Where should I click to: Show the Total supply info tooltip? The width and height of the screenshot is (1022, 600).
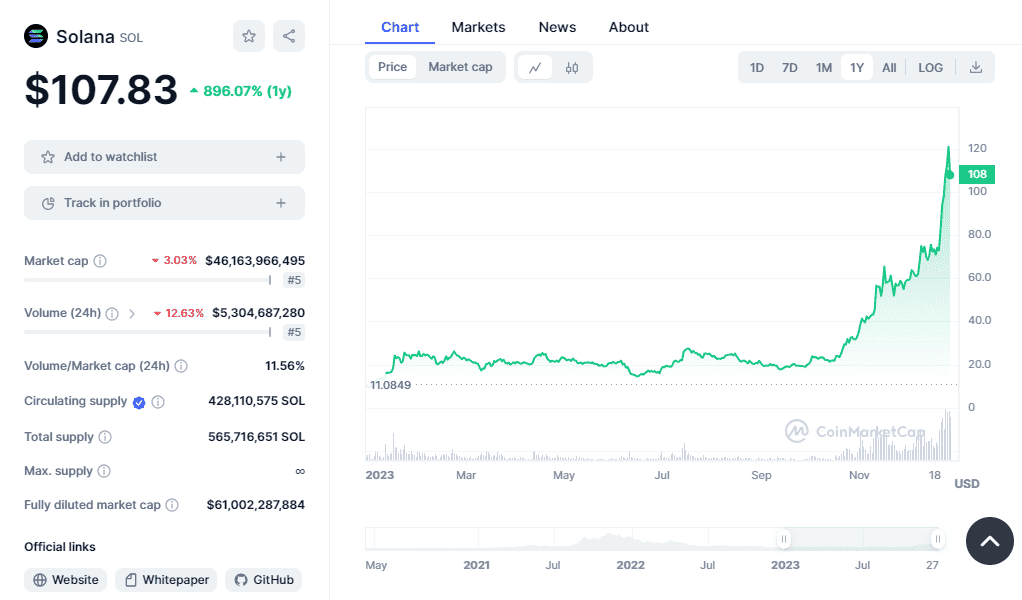point(105,437)
